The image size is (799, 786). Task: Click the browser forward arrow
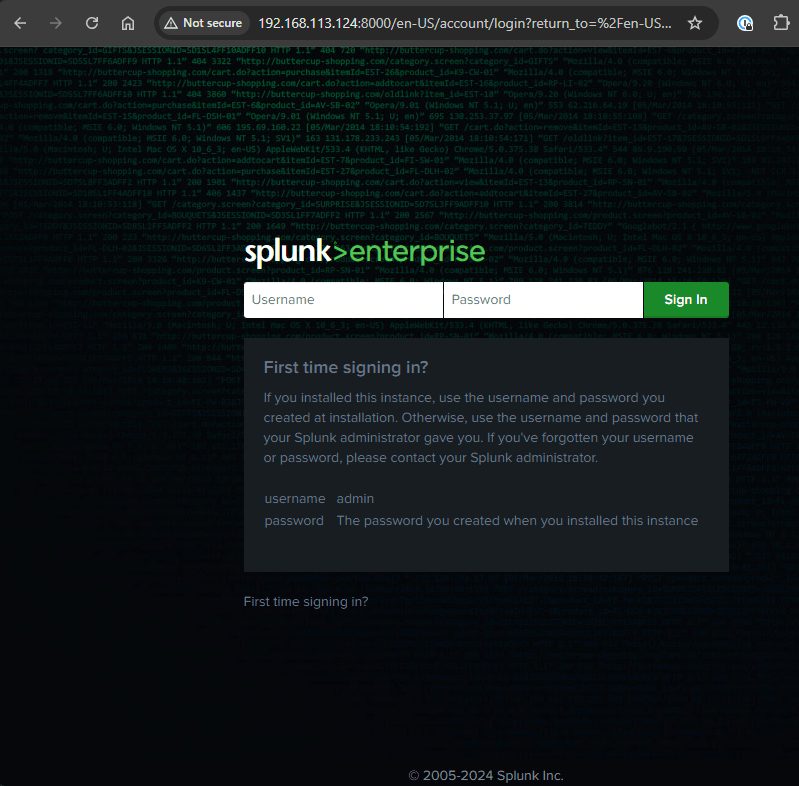56,23
